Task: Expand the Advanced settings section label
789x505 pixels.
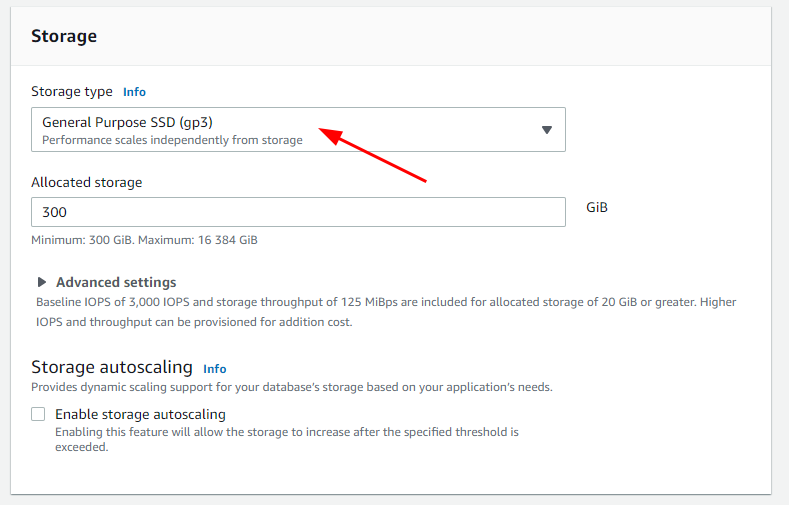Action: tap(116, 282)
